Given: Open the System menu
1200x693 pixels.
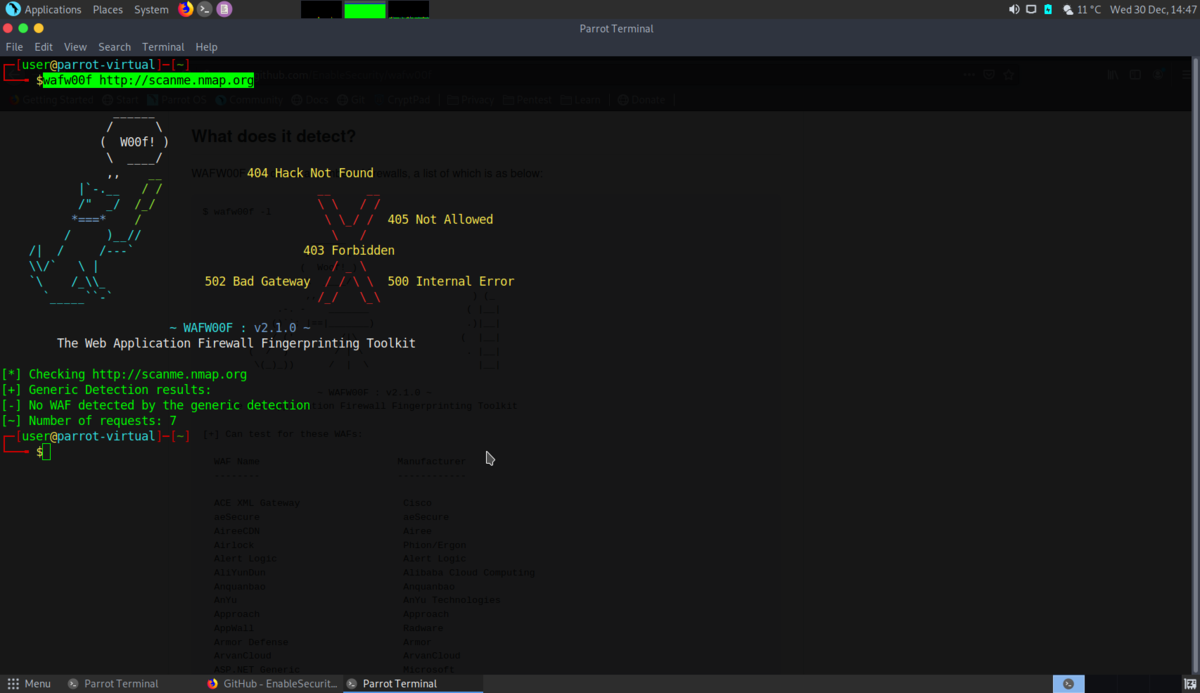Looking at the screenshot, I should tap(151, 9).
